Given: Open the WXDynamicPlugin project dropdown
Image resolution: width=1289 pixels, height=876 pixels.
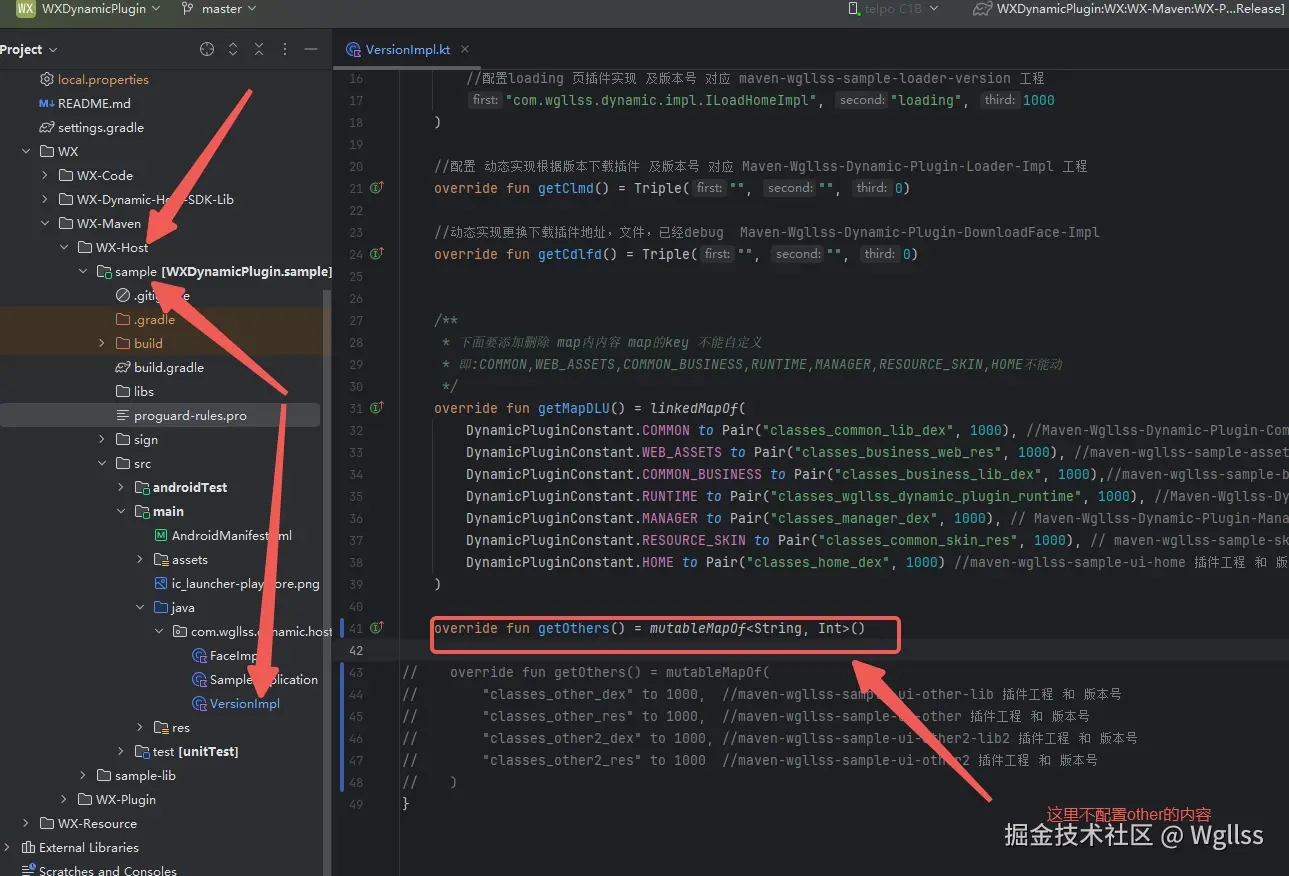Looking at the screenshot, I should point(100,9).
